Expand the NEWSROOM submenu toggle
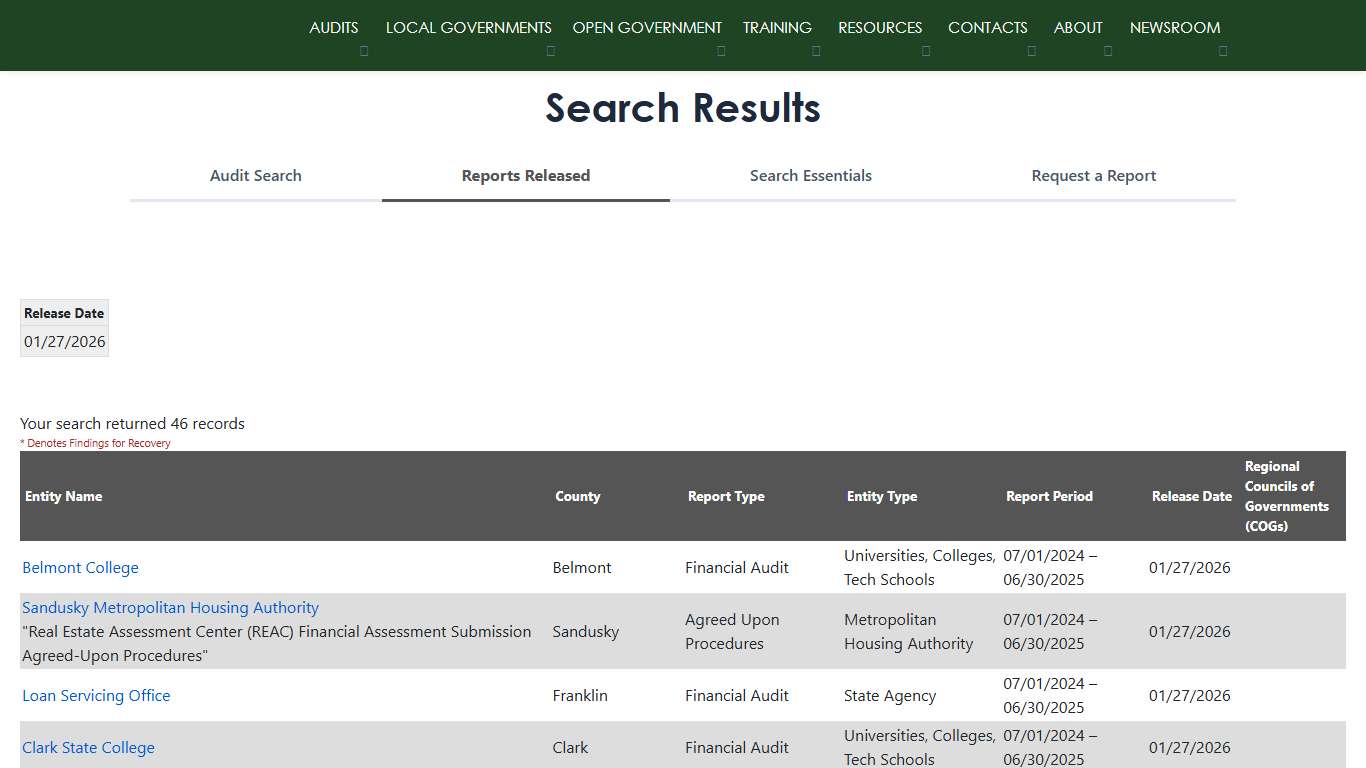This screenshot has height=768, width=1366. point(1223,50)
